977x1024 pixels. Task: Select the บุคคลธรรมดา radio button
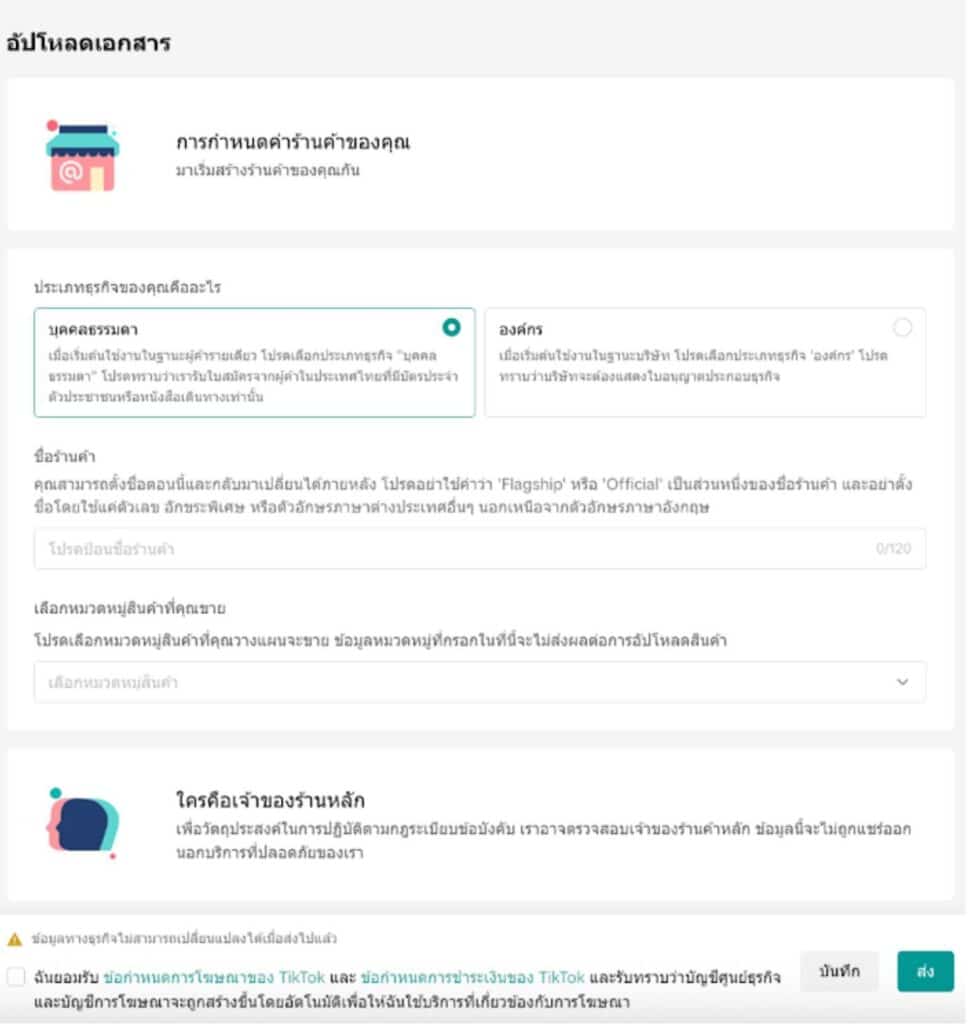coord(451,327)
